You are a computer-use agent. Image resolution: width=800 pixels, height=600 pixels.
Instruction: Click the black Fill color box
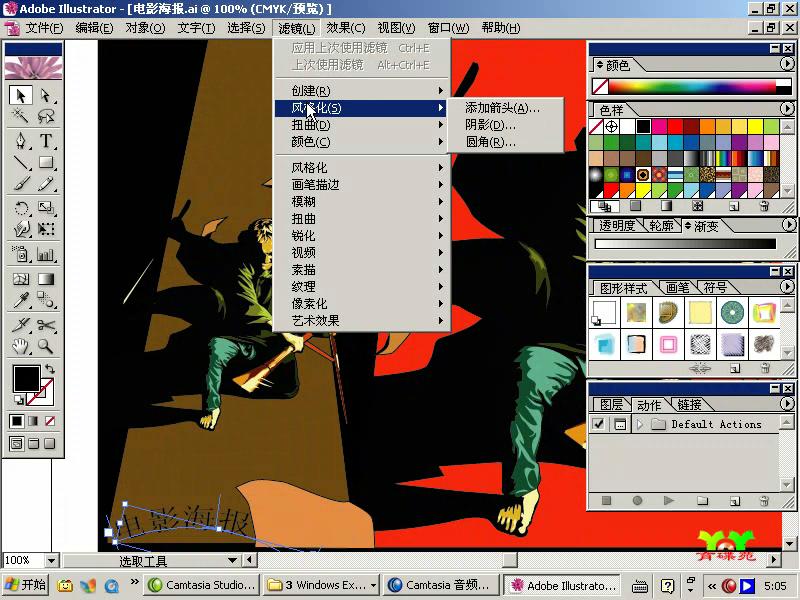(x=27, y=379)
